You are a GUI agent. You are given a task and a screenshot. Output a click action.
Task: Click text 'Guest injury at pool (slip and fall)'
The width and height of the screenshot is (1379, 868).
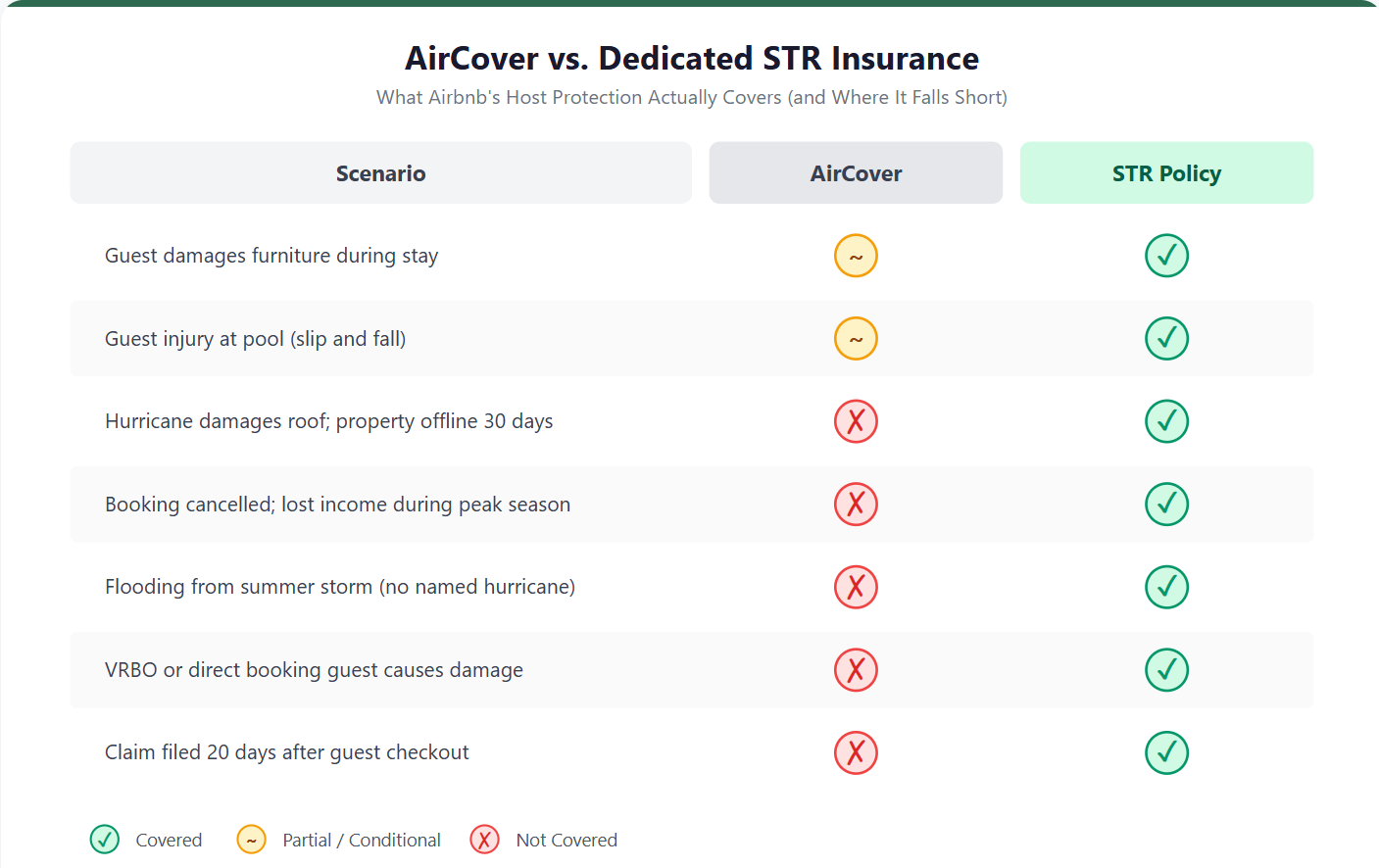[255, 339]
